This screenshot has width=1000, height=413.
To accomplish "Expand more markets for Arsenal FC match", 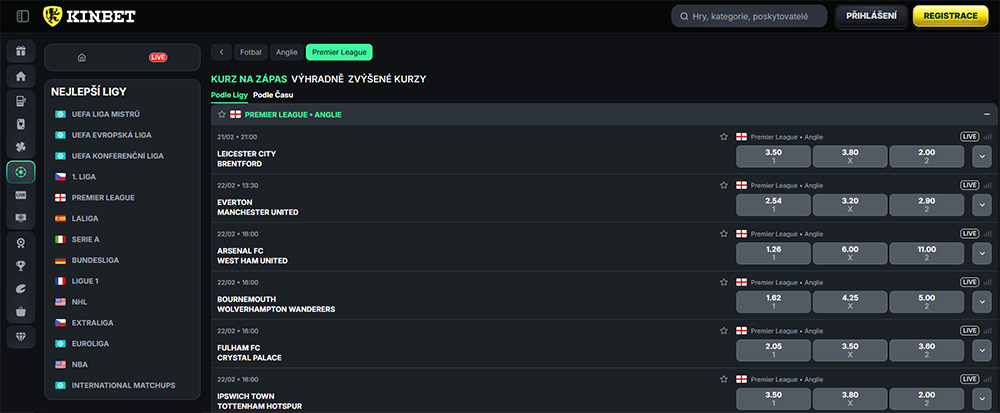I will pyautogui.click(x=982, y=253).
